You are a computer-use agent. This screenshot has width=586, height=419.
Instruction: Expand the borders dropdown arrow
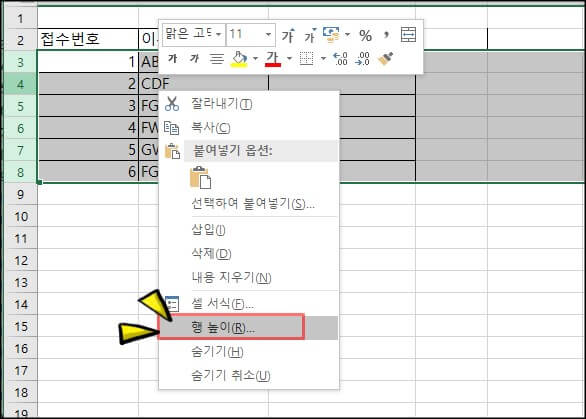[x=323, y=59]
